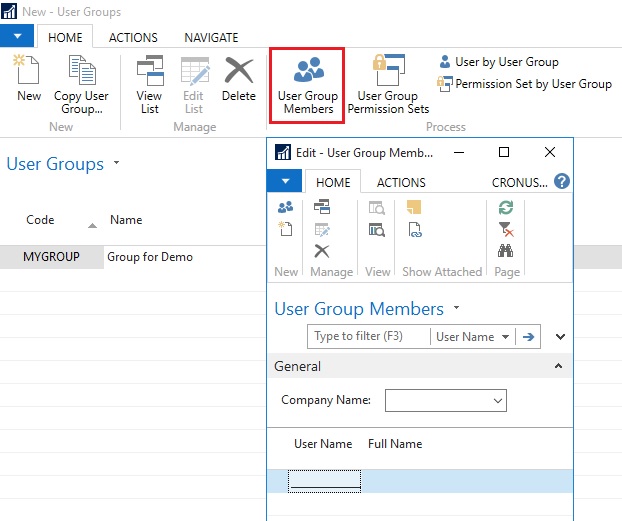Switch to the NAVIGATE ribbon tab

211,37
